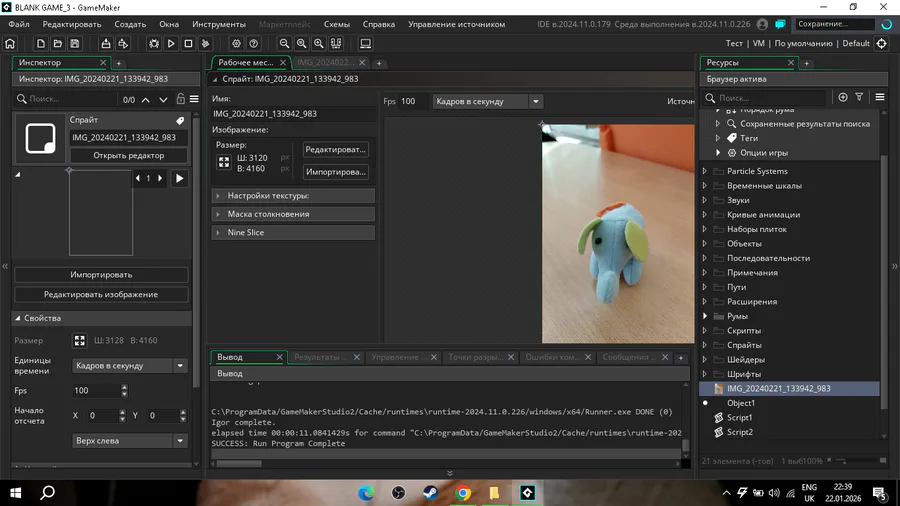Reset zoom magnifier icon in toolbar
Viewport: 900px width, 506px height.
pos(301,44)
